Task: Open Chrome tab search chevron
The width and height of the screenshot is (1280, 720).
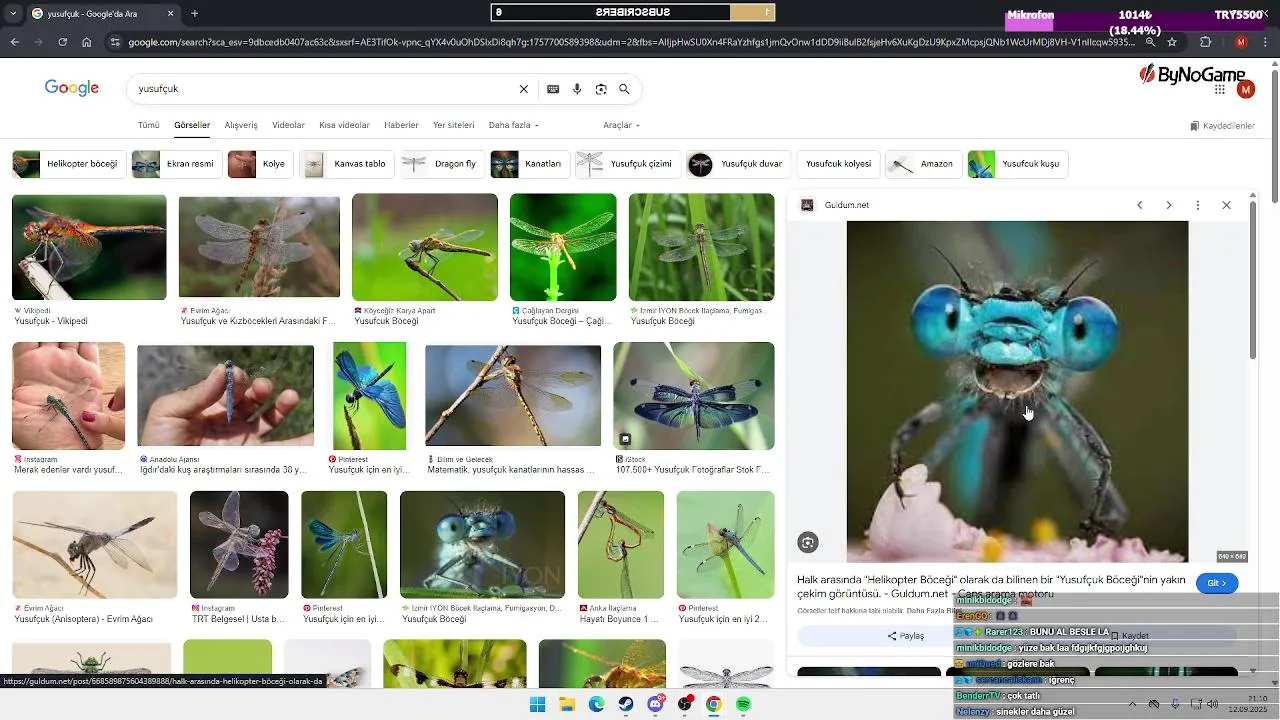Action: pyautogui.click(x=14, y=14)
